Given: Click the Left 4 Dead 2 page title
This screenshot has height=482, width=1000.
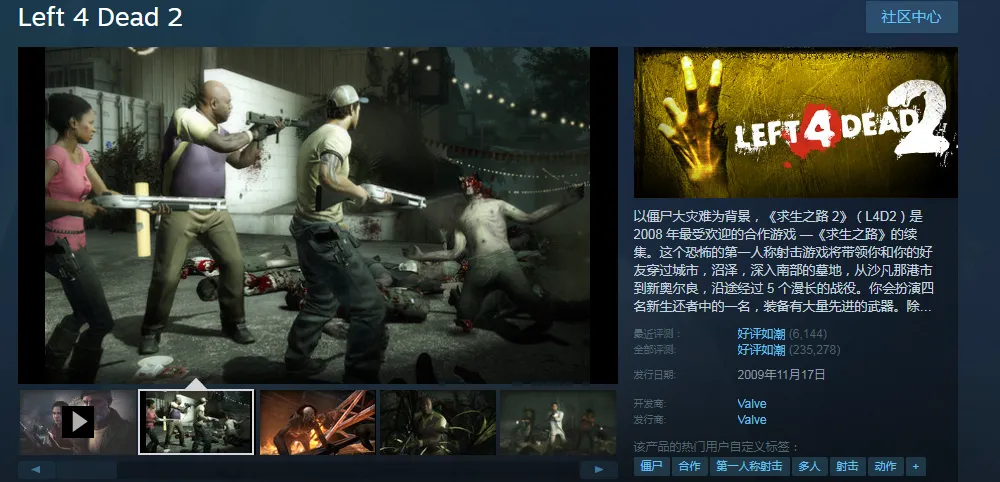Looking at the screenshot, I should (101, 17).
